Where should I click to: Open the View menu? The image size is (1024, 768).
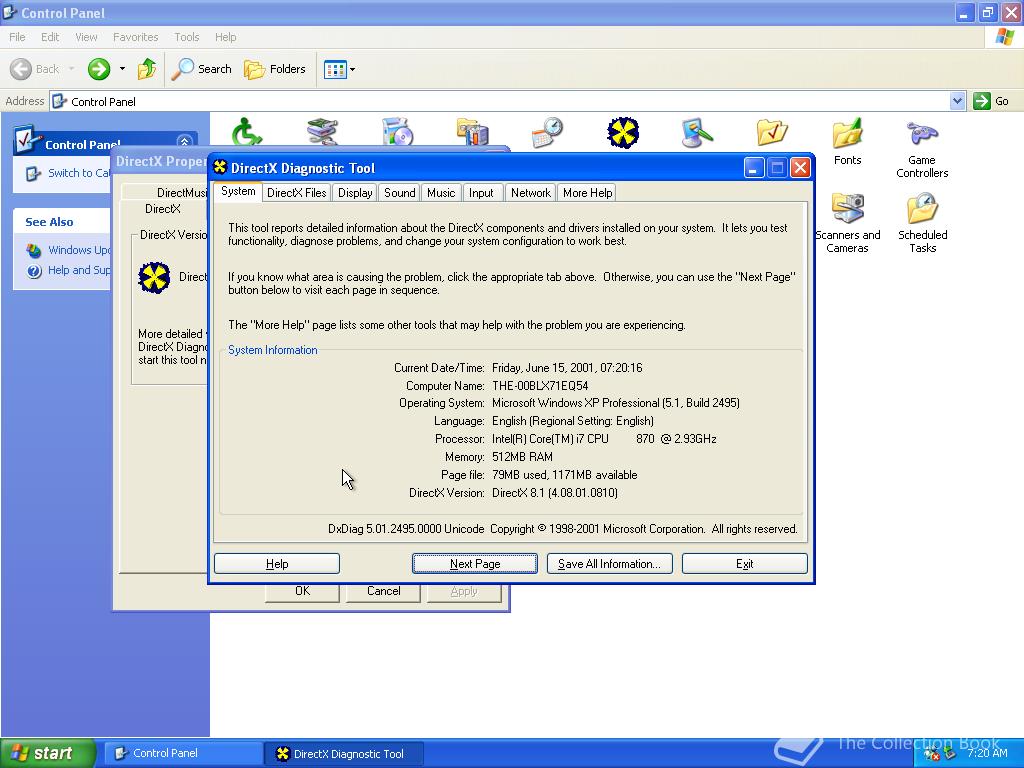86,37
